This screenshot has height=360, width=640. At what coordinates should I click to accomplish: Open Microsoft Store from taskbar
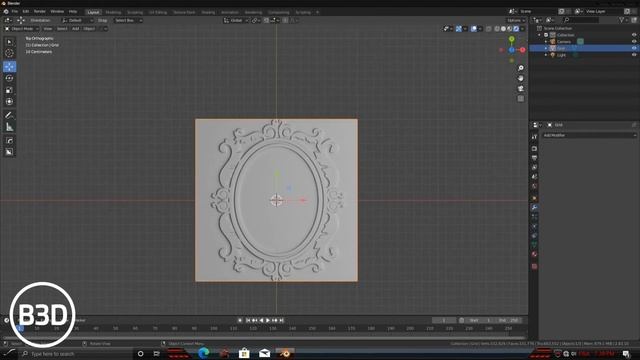(244, 353)
